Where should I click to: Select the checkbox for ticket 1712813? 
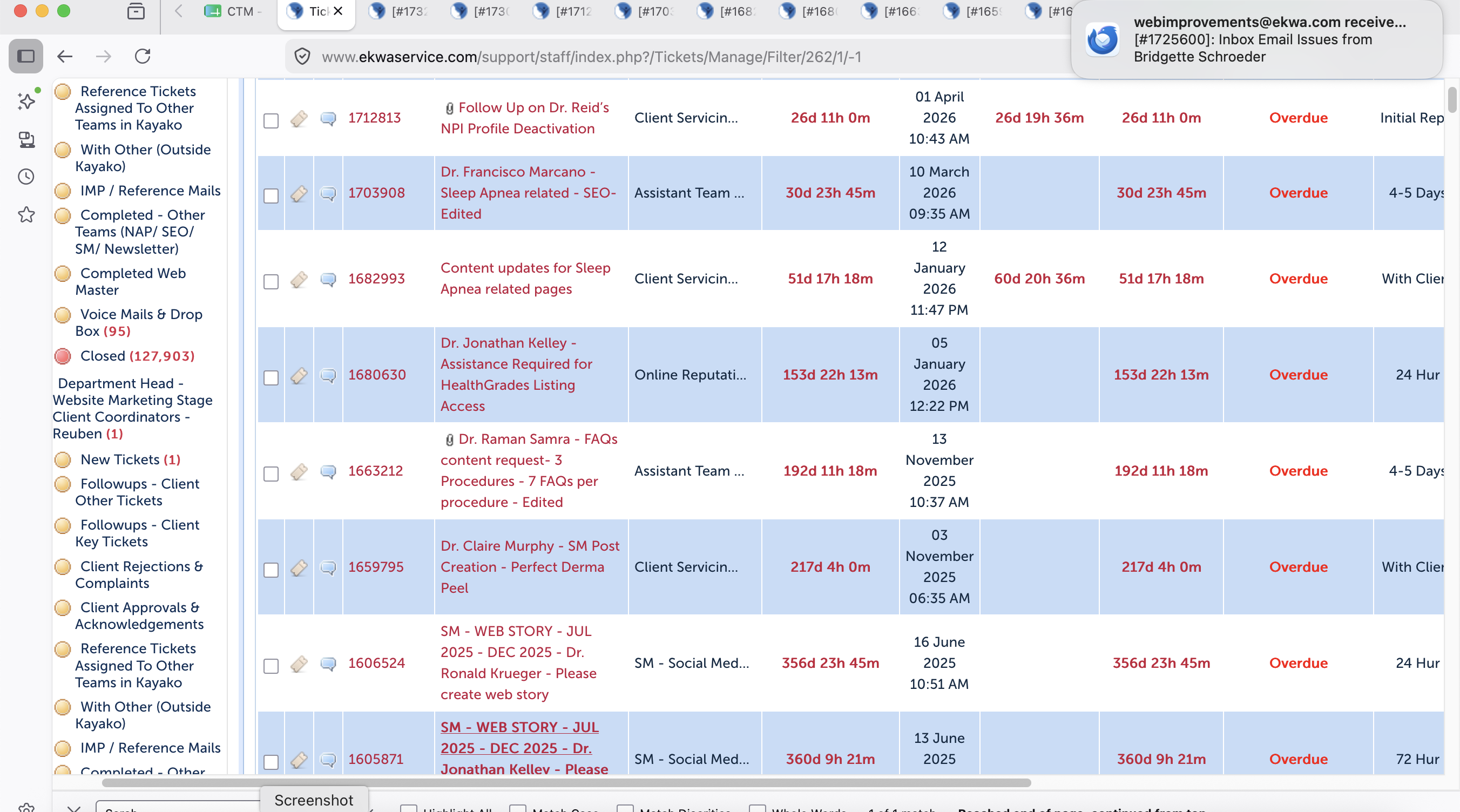tap(272, 121)
